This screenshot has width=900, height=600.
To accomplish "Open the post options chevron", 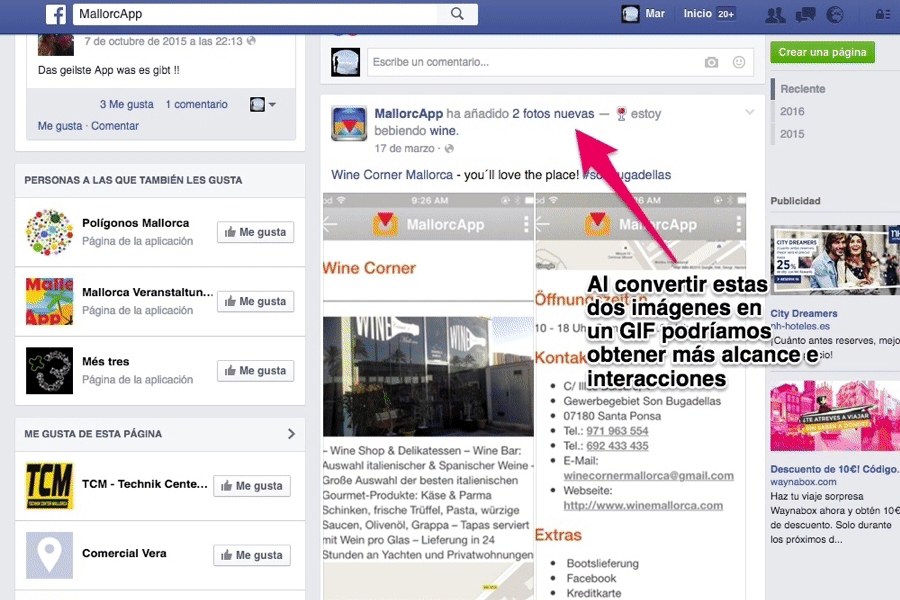I will point(749,112).
